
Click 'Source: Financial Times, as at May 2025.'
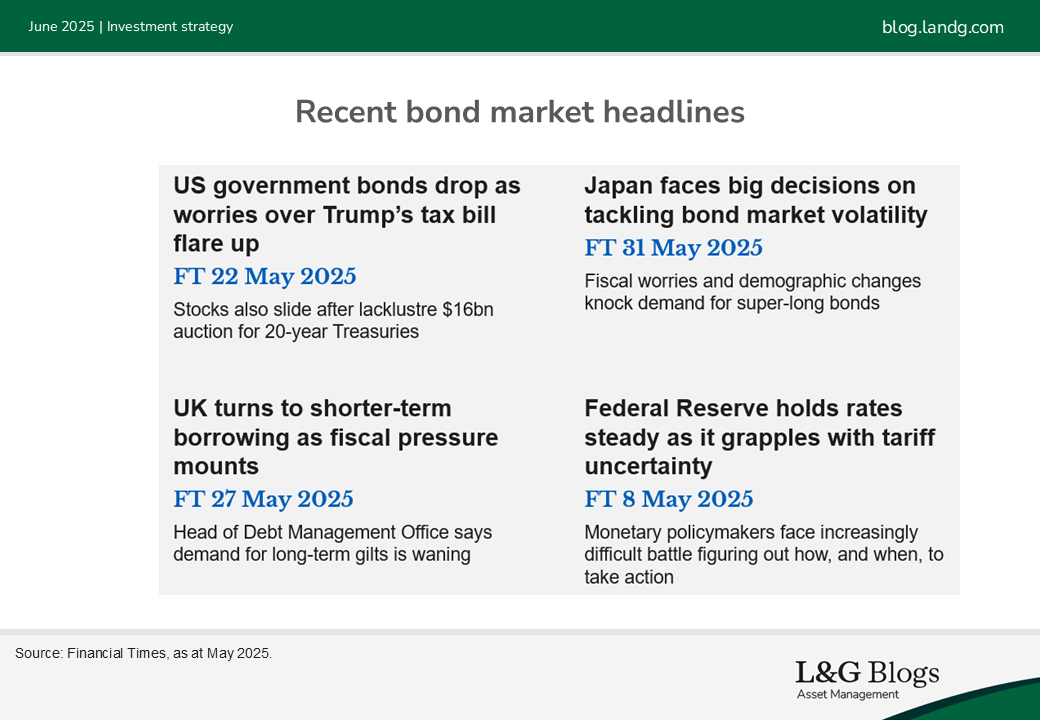click(x=143, y=653)
